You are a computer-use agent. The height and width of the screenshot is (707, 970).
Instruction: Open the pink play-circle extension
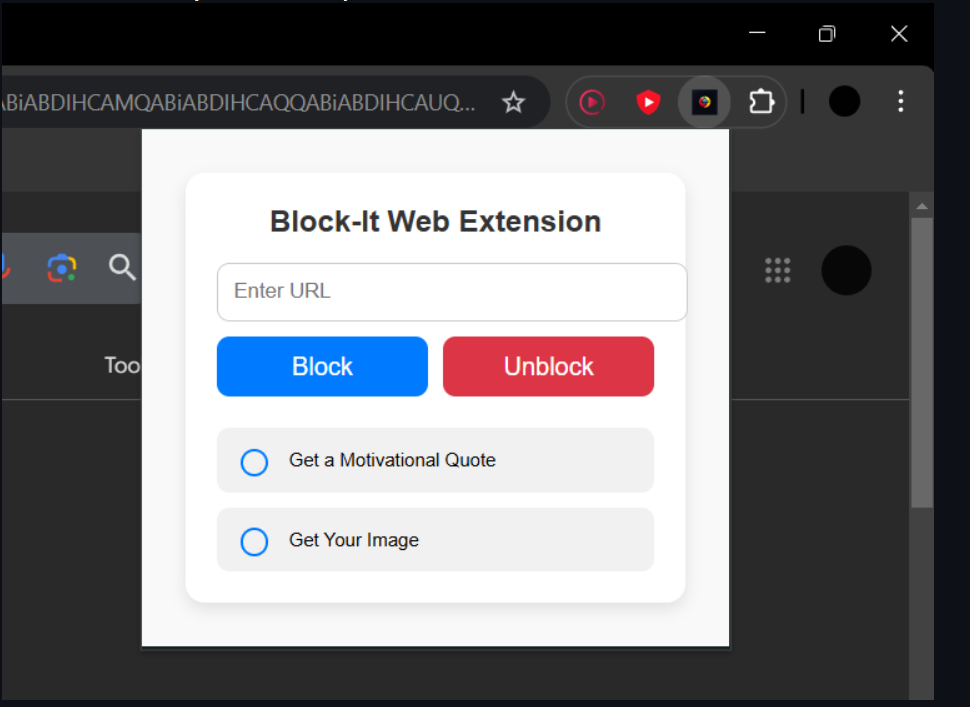point(592,102)
